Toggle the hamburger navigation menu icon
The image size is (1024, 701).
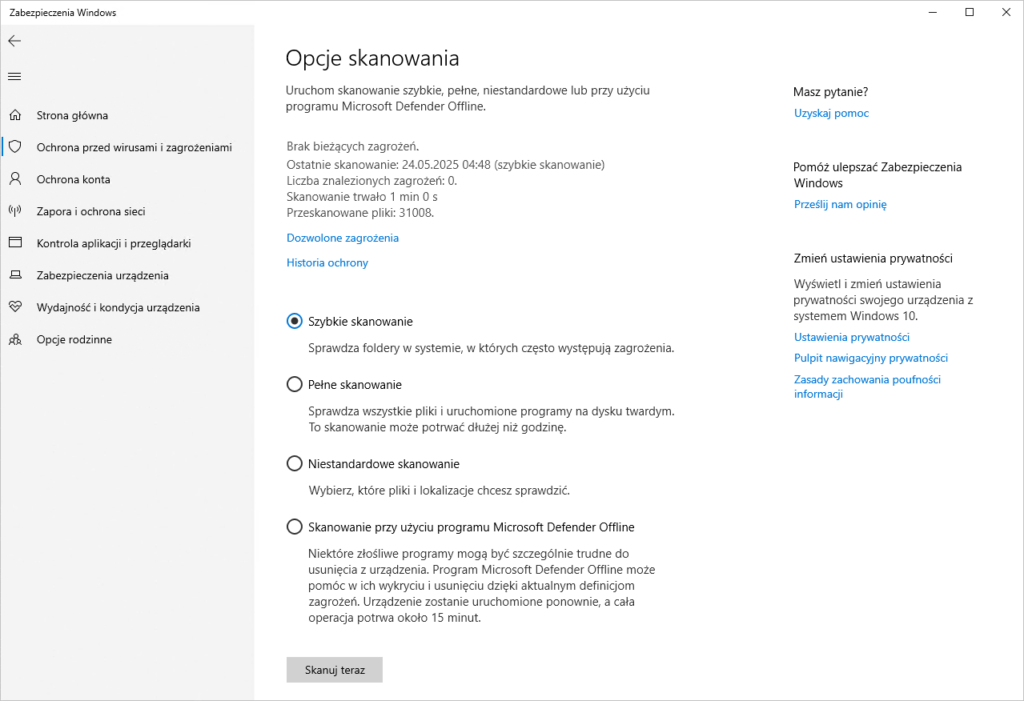click(14, 76)
